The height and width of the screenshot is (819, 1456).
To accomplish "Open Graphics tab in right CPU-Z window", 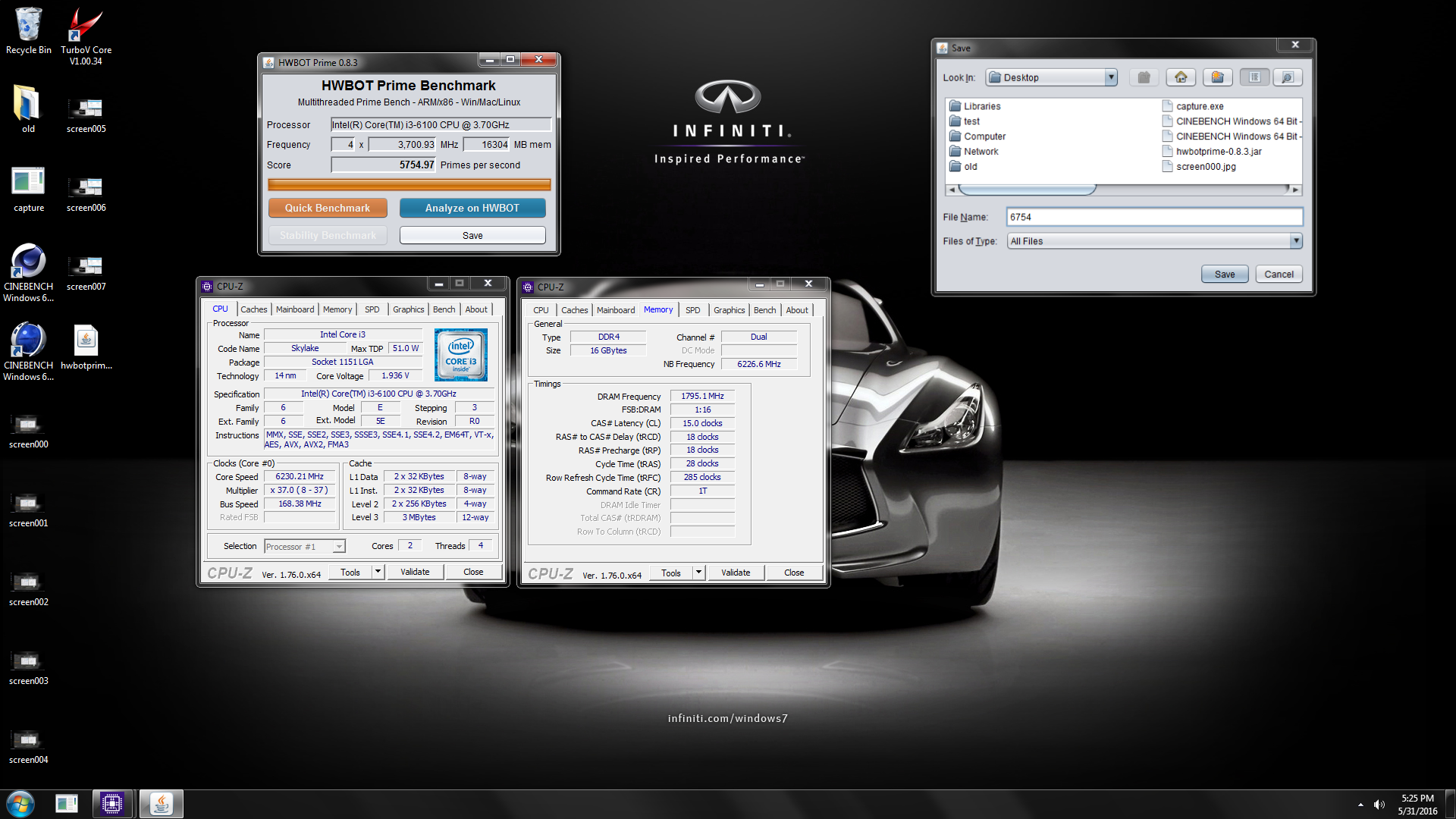I will coord(729,310).
